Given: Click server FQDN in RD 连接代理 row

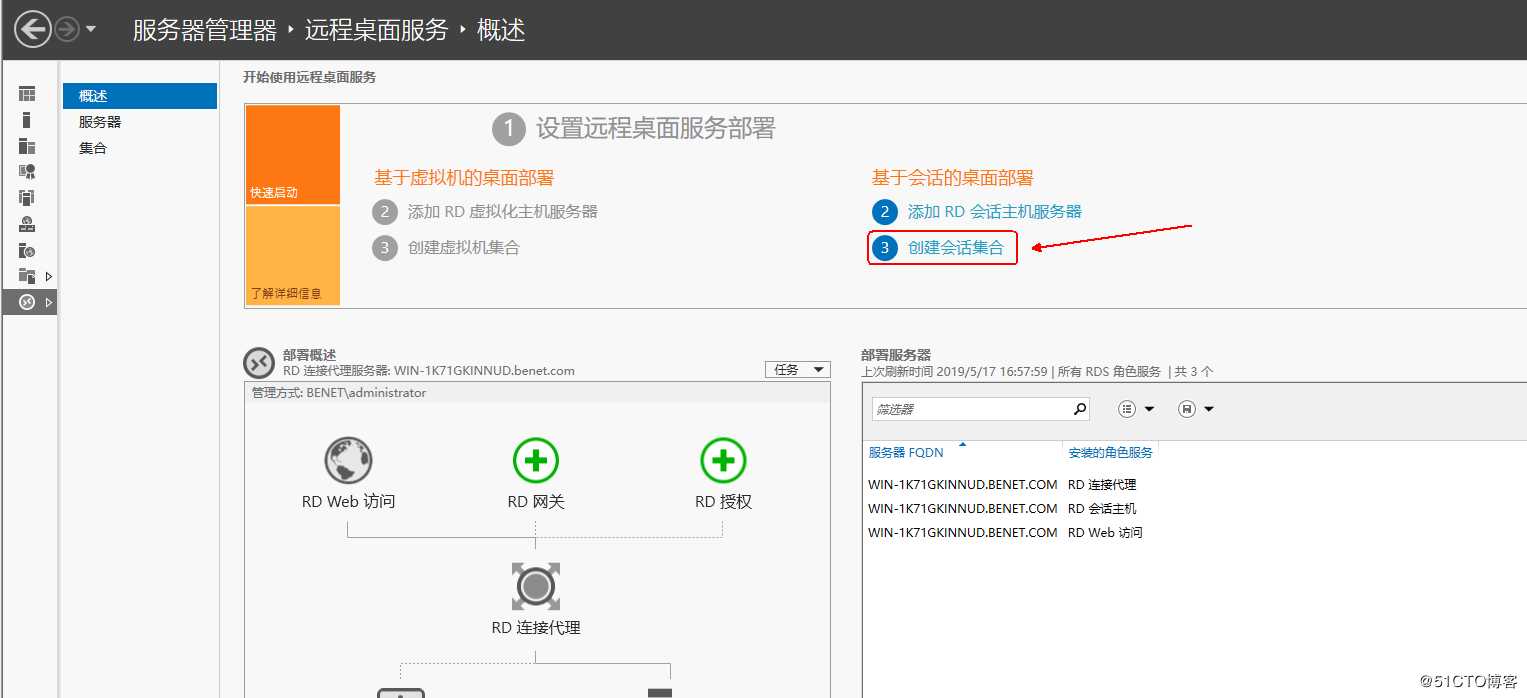Looking at the screenshot, I should click(x=963, y=485).
